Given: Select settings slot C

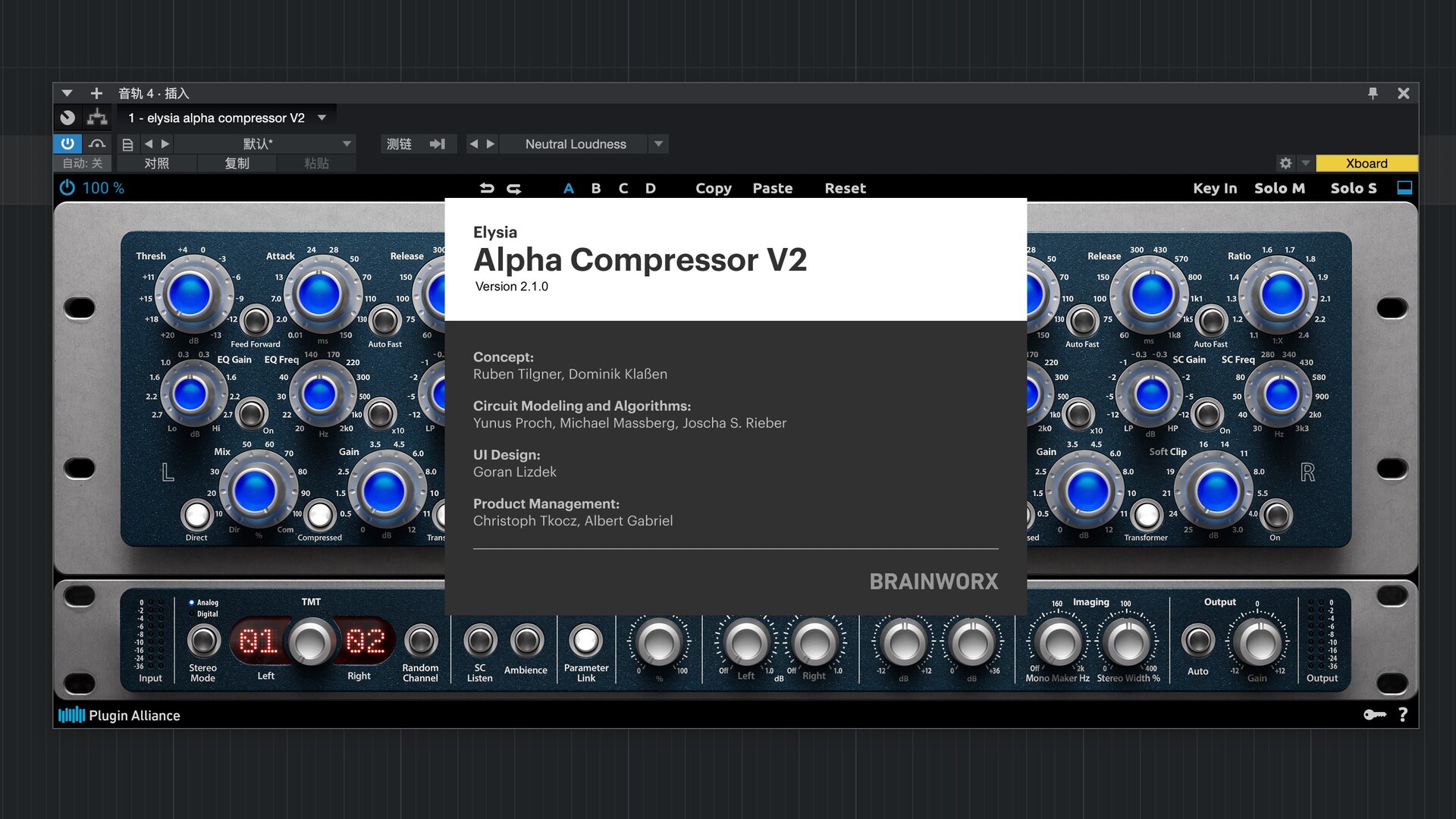Looking at the screenshot, I should (623, 188).
